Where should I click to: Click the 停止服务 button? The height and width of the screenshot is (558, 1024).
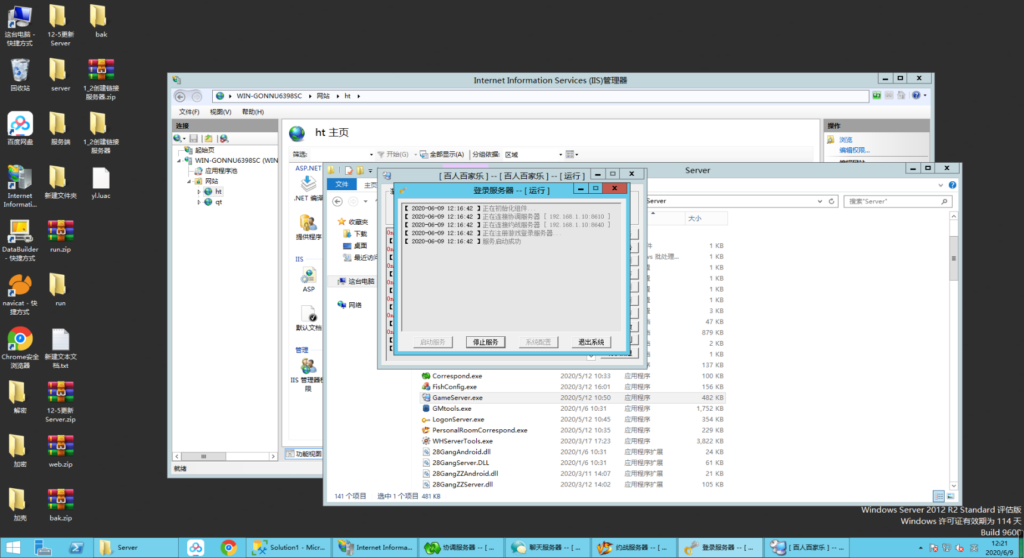pyautogui.click(x=485, y=342)
